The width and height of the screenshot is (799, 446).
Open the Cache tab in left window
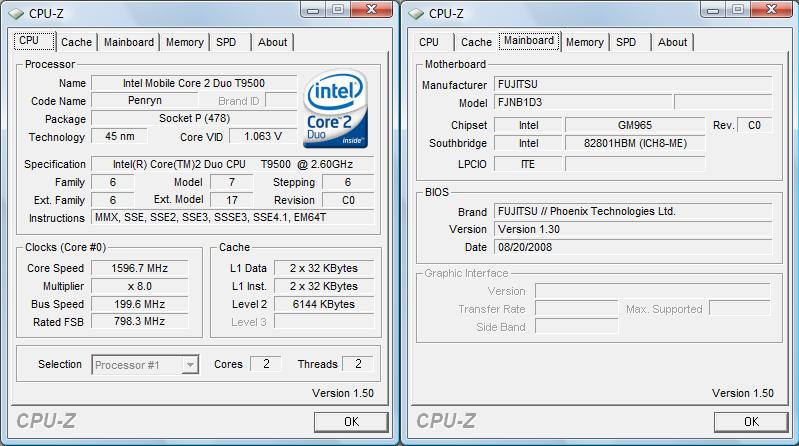(x=76, y=42)
